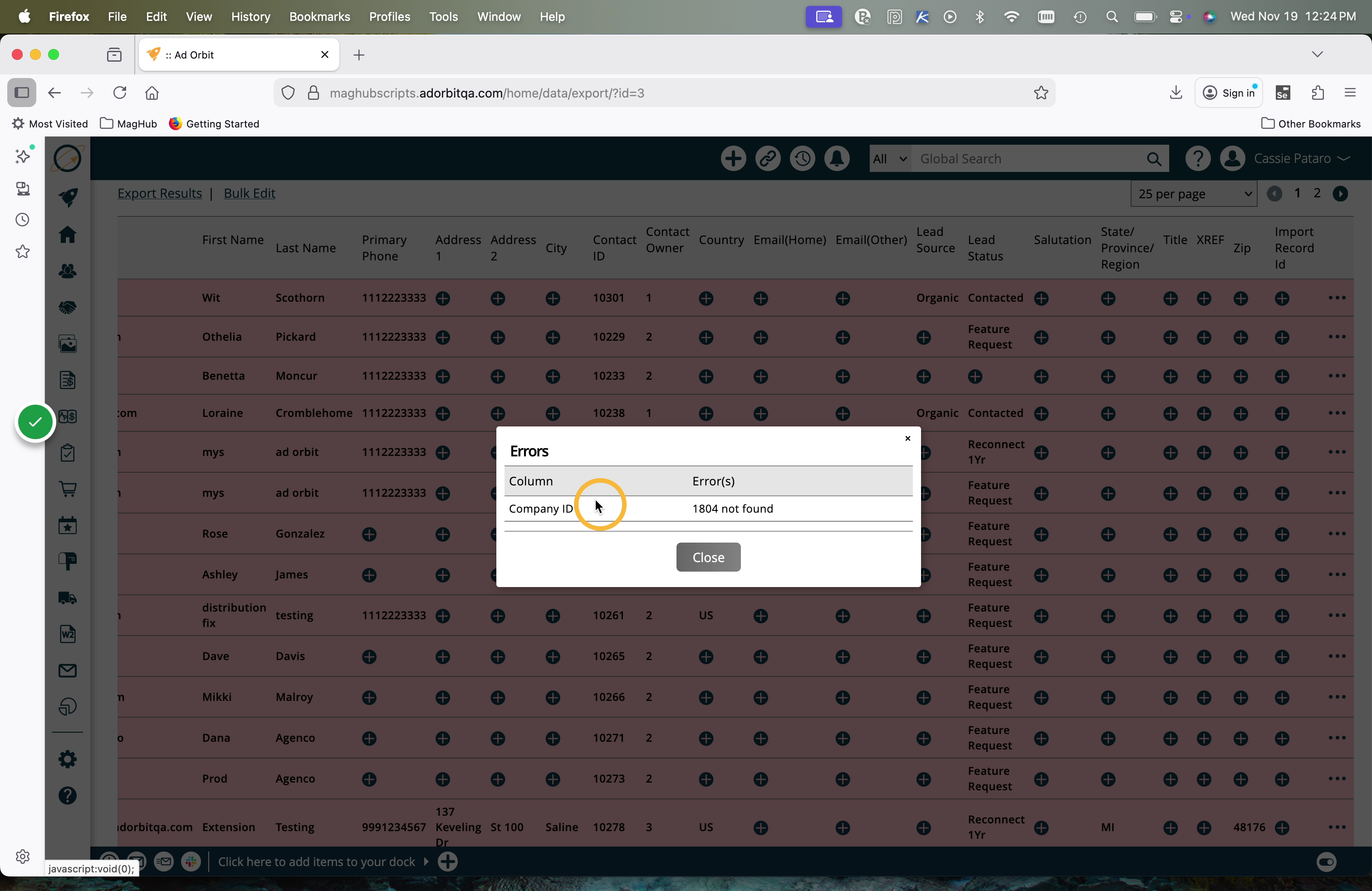Click the rocket icon in the sidebar
Screen dimensions: 1372x891
coord(68,197)
